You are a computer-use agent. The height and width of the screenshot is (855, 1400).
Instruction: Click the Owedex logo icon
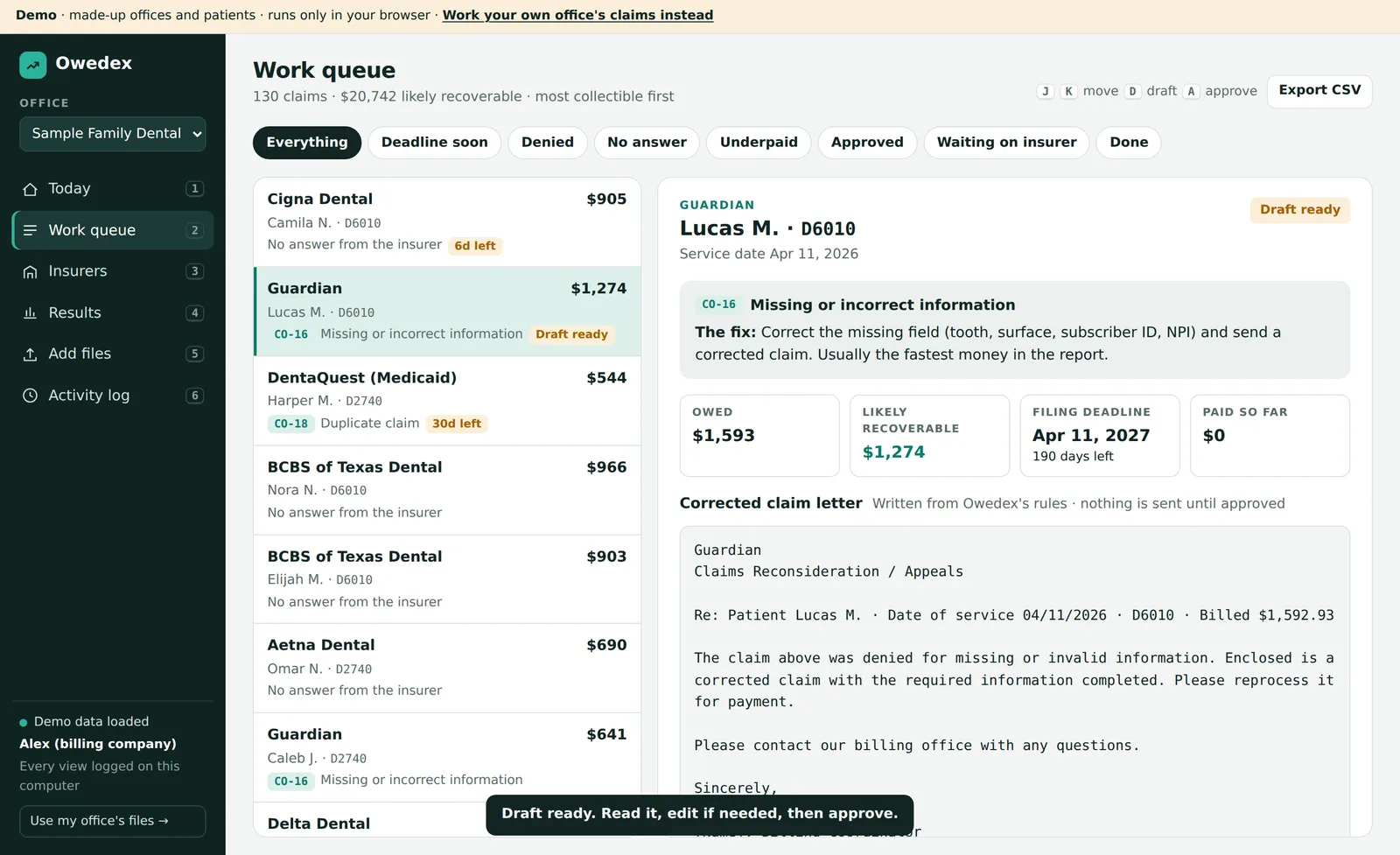33,64
